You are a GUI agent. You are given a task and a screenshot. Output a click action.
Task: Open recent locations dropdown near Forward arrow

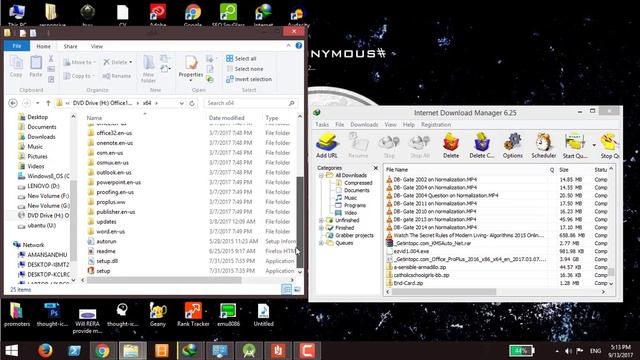[38, 103]
